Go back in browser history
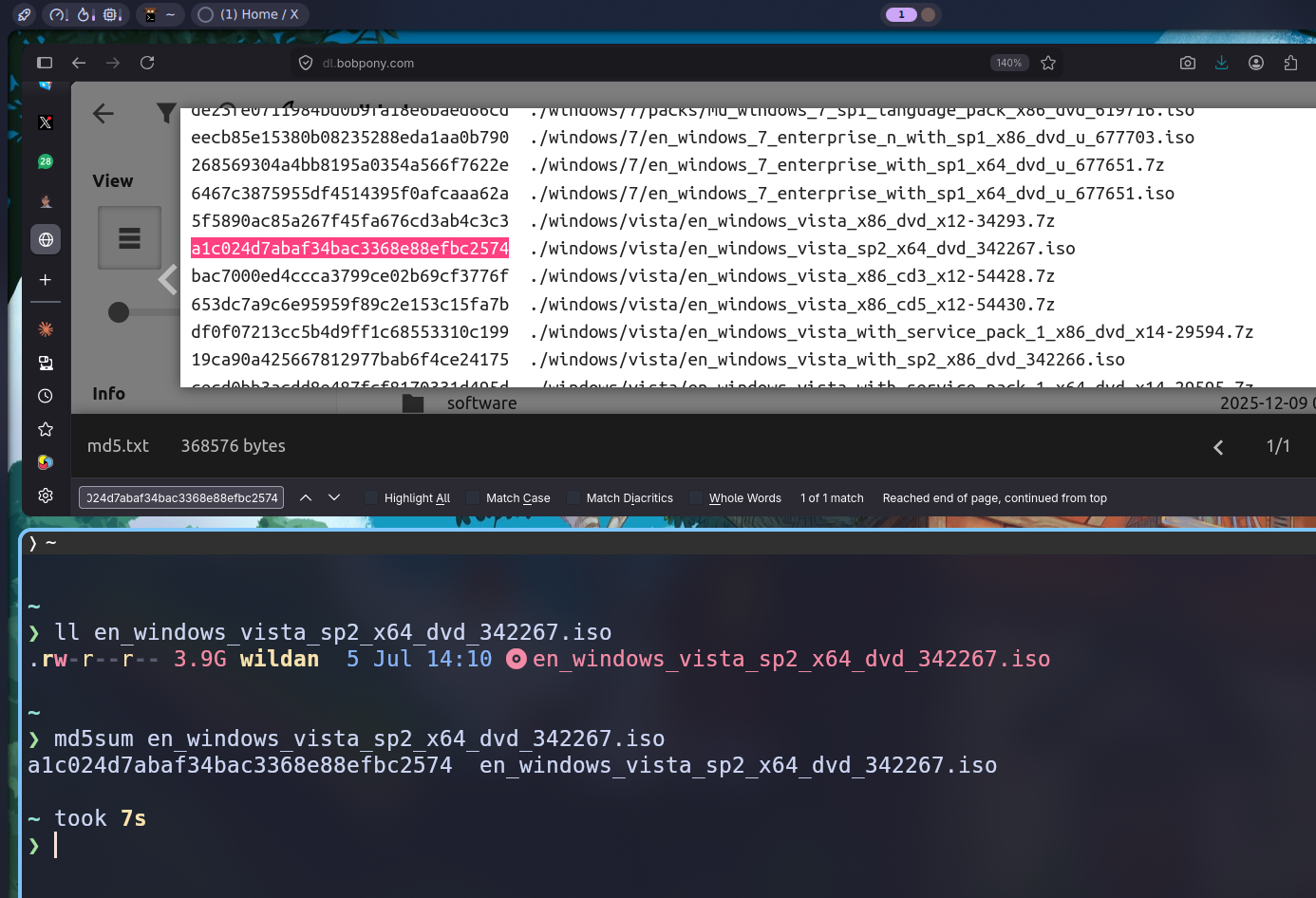 (x=79, y=63)
